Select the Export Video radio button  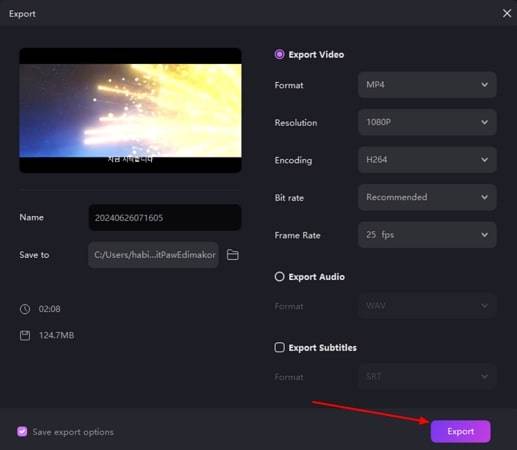coord(279,54)
